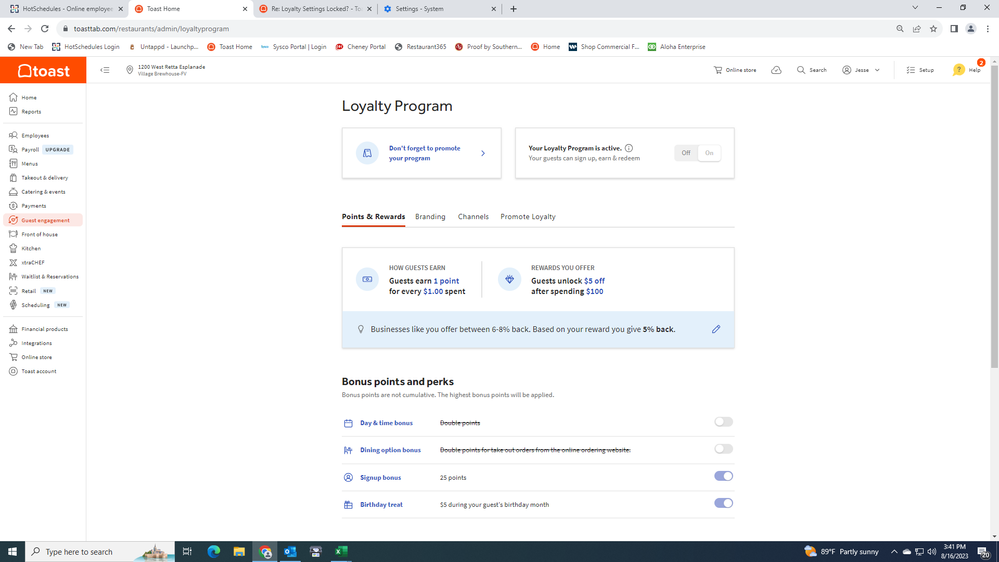Expand the Jesse user account dropdown

pyautogui.click(x=861, y=70)
